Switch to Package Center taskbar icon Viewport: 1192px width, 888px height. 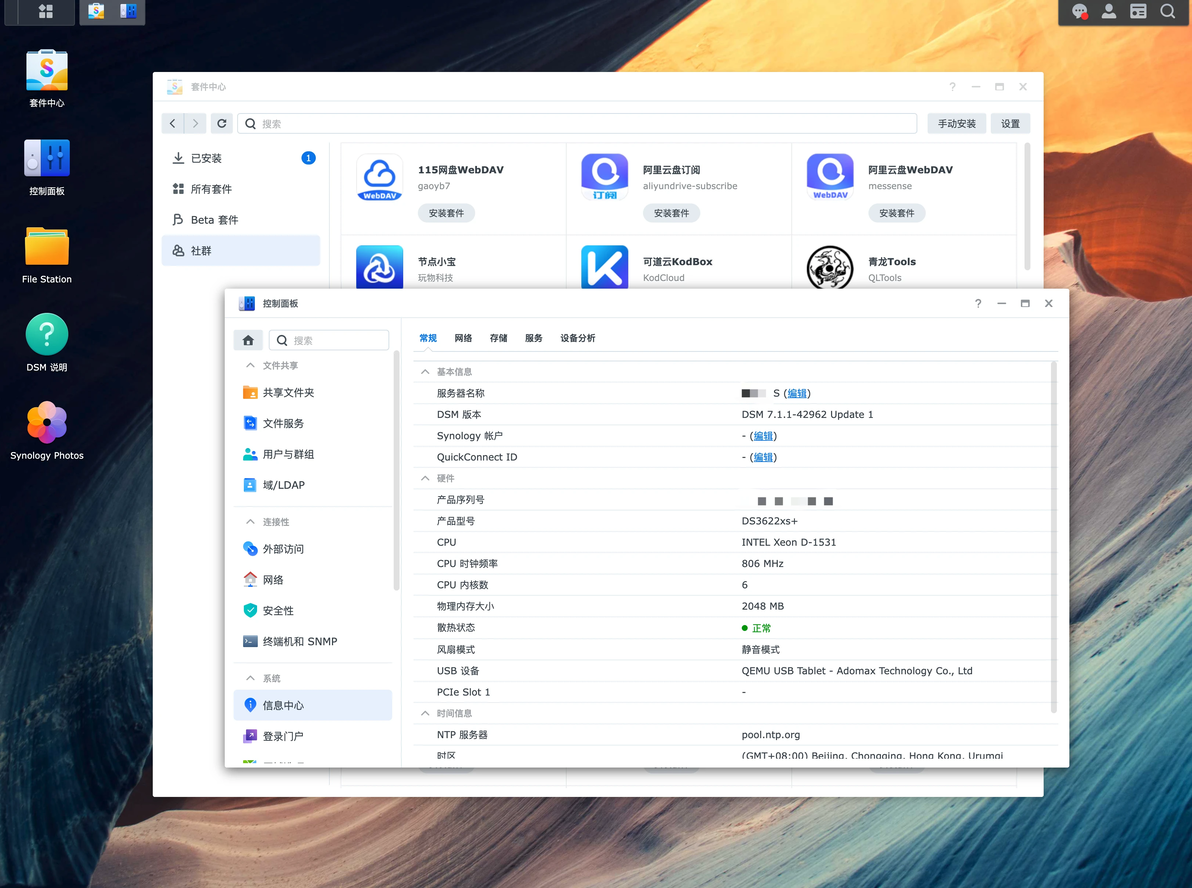(x=96, y=11)
